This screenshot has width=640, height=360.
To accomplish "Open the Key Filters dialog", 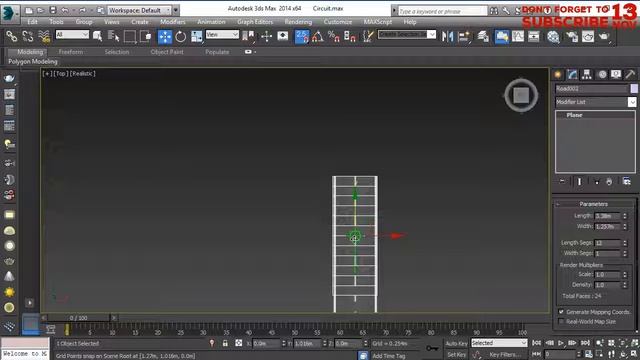I will pyautogui.click(x=505, y=355).
